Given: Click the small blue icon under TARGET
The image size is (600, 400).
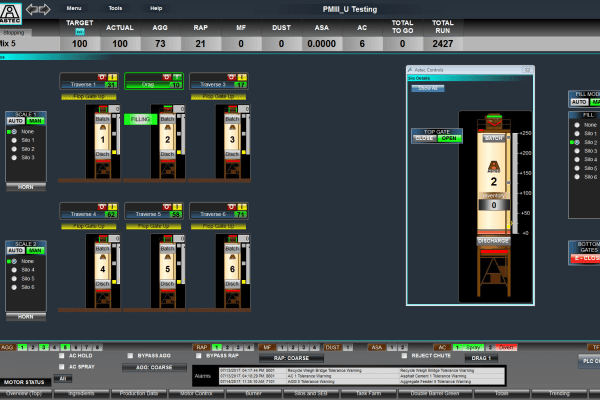Looking at the screenshot, I should (80, 32).
